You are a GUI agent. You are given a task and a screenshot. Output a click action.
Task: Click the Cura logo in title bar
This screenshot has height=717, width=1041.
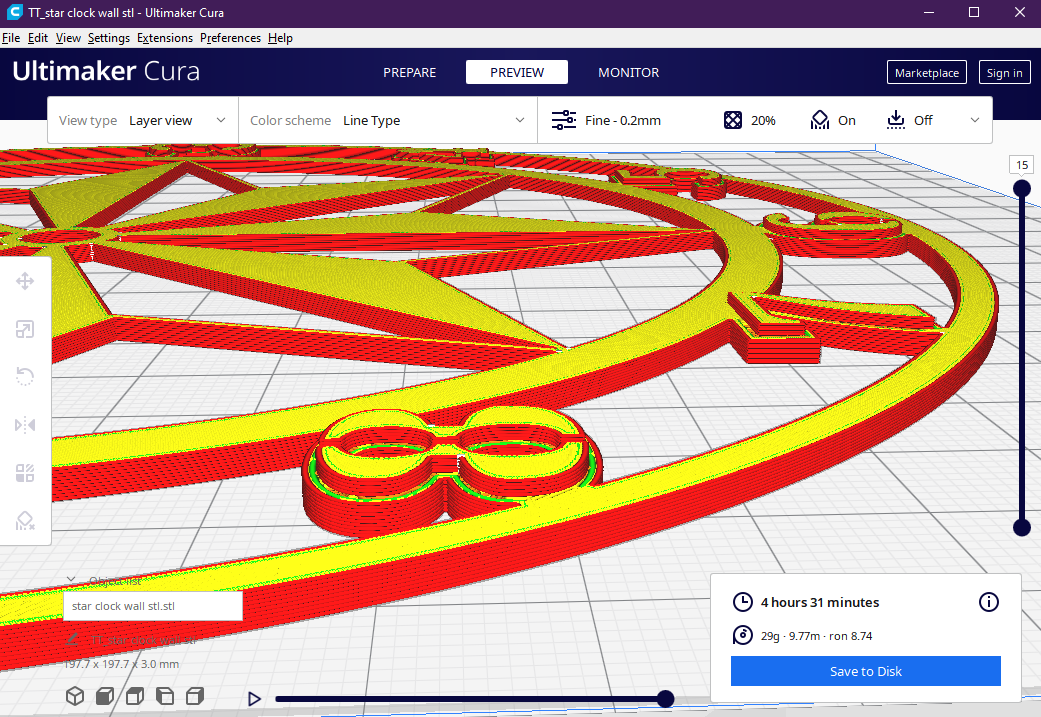(14, 12)
